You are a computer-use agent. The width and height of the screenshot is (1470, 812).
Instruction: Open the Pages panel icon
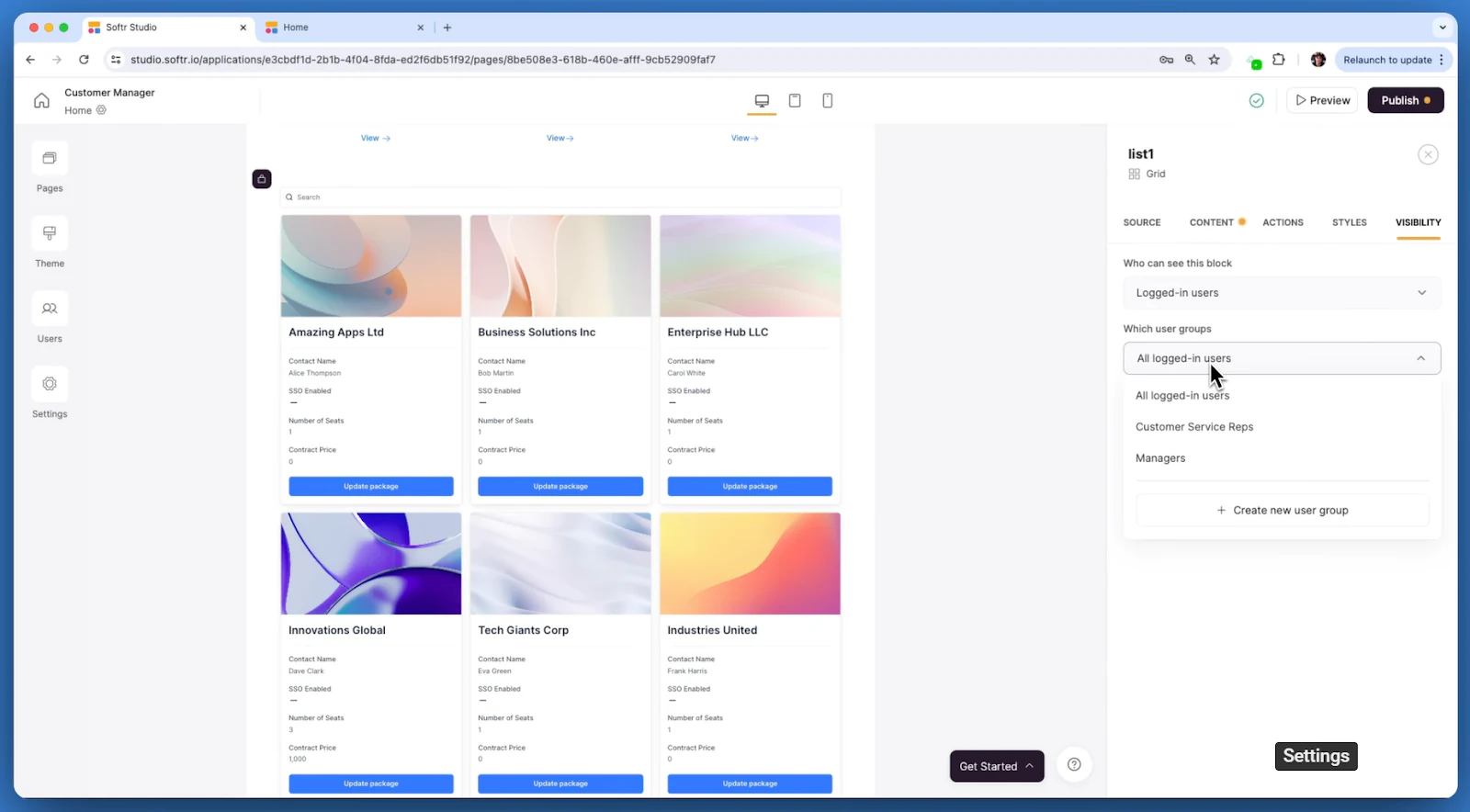pos(50,159)
